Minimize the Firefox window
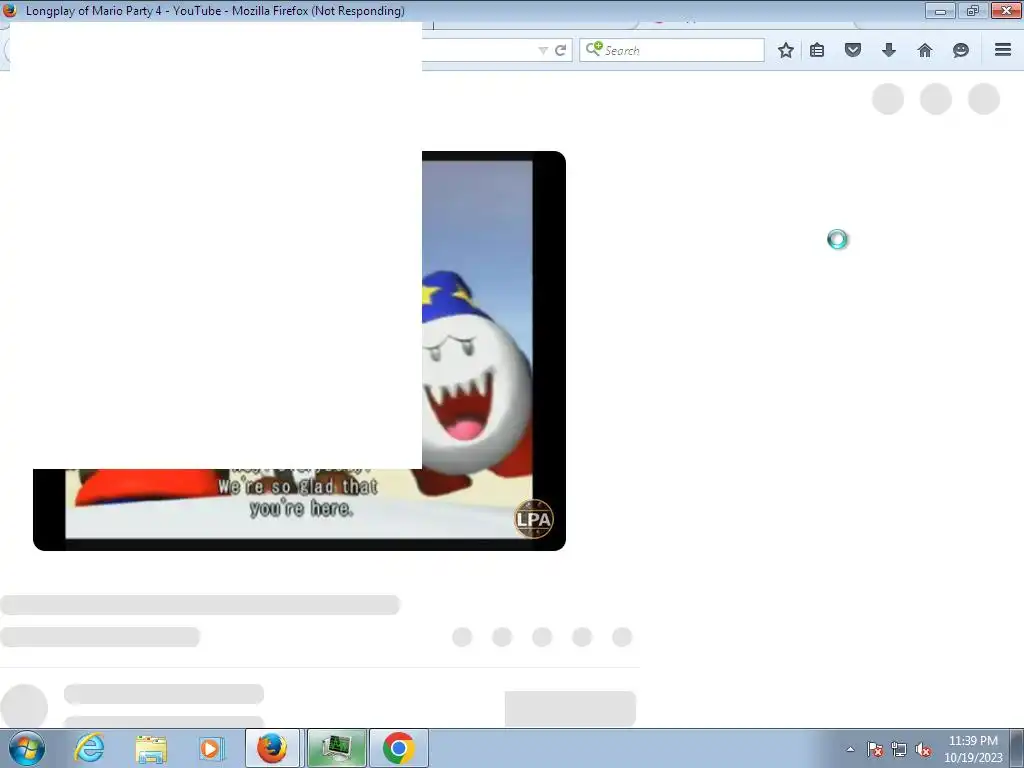This screenshot has width=1024, height=768. [x=940, y=10]
